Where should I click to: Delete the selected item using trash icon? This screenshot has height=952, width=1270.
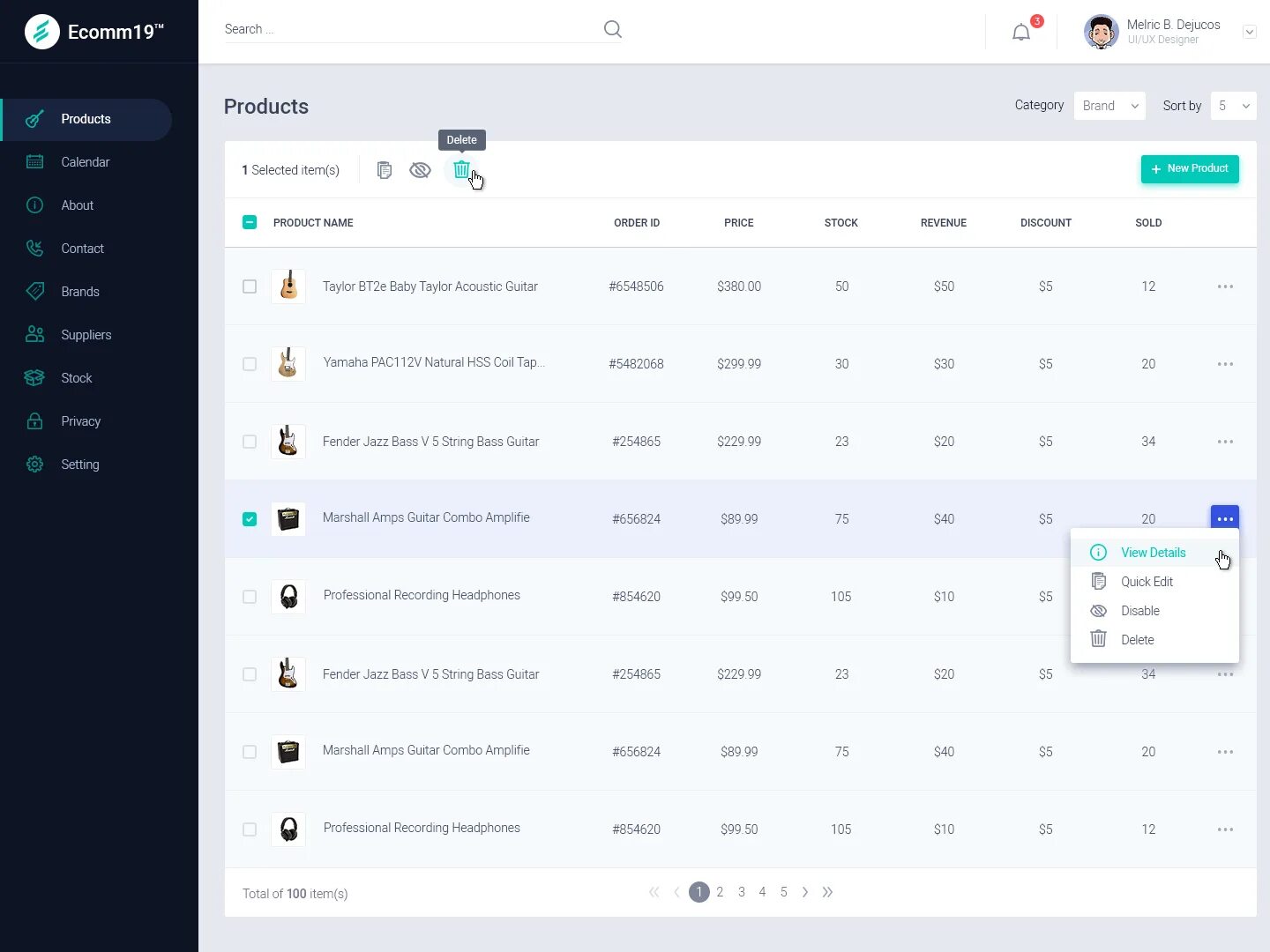tap(462, 169)
